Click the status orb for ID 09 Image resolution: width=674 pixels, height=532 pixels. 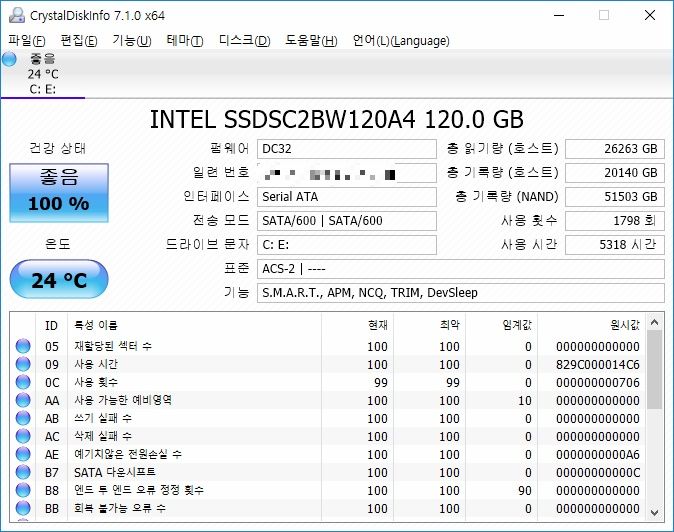click(23, 364)
